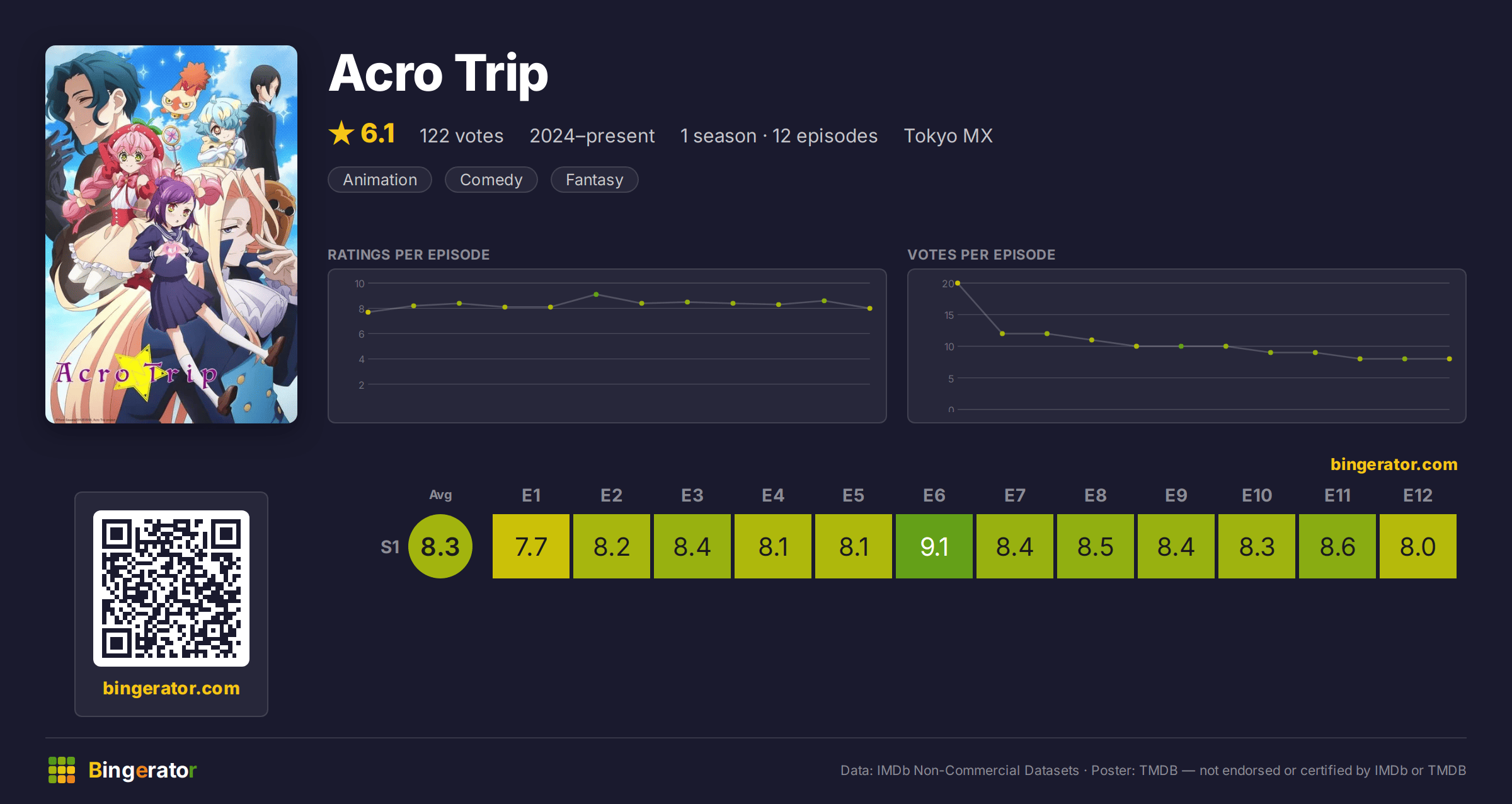Viewport: 1512px width, 804px height.
Task: Click the E11 rating tile 8.6
Action: 1337,546
